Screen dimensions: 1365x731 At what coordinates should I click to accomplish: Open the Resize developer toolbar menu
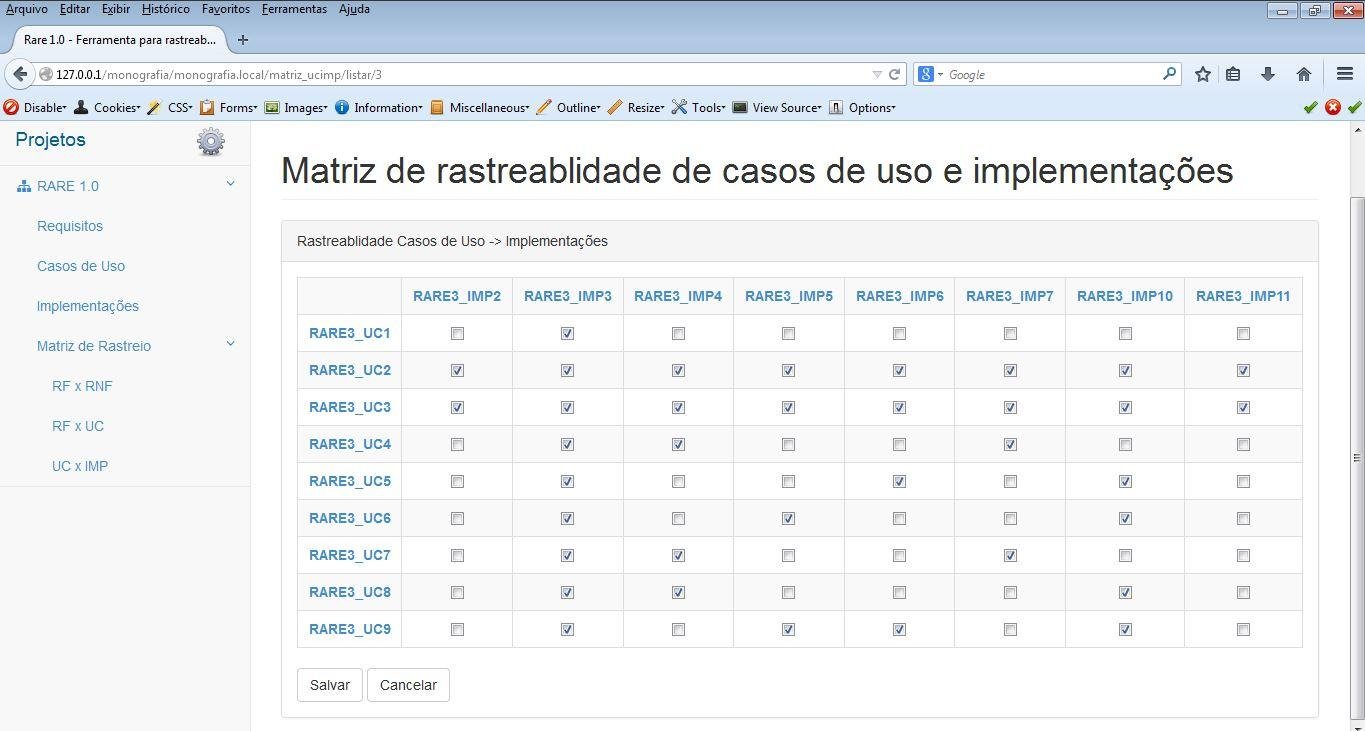point(636,107)
